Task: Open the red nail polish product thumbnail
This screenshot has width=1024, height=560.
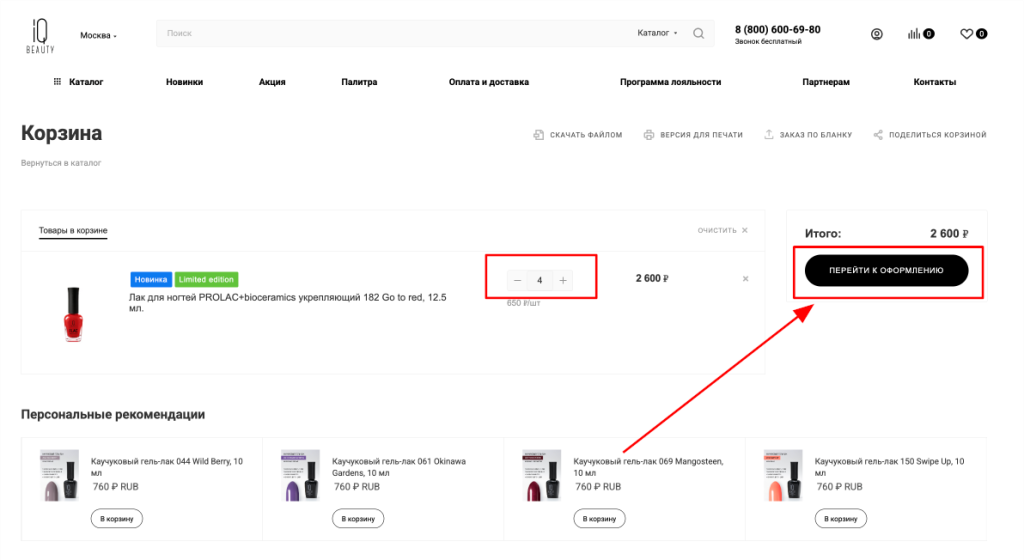Action: pyautogui.click(x=73, y=314)
